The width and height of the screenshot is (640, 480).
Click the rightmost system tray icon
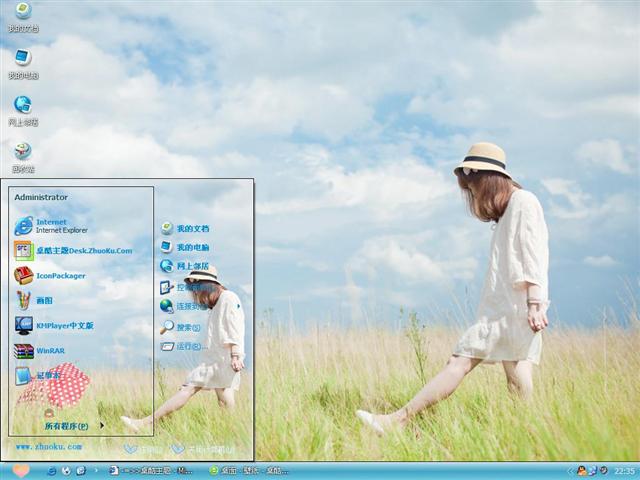(603, 471)
